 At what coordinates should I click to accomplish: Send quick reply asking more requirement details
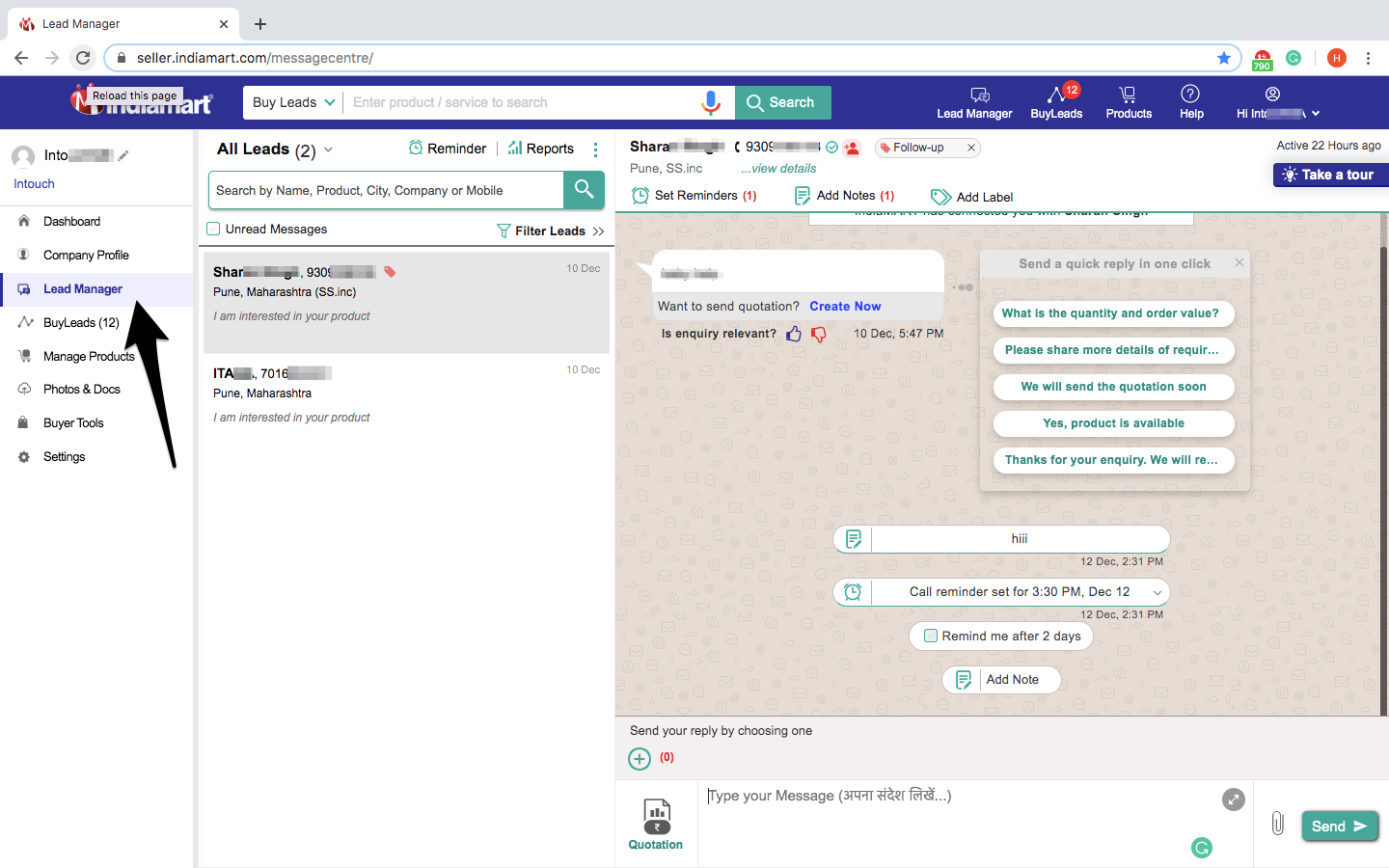point(1114,350)
